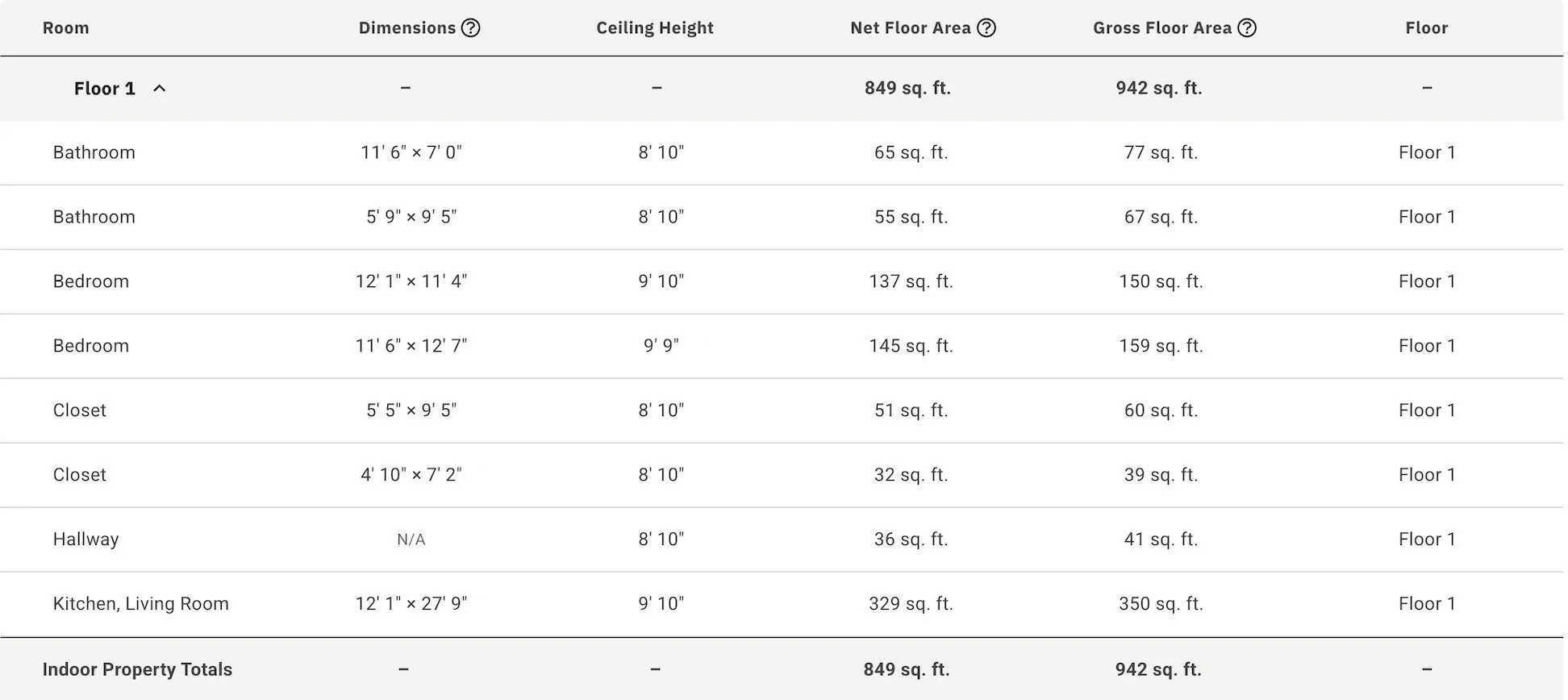Collapse the Floor 1 group chevron
Screen dimensions: 1568x700
pyautogui.click(x=160, y=89)
